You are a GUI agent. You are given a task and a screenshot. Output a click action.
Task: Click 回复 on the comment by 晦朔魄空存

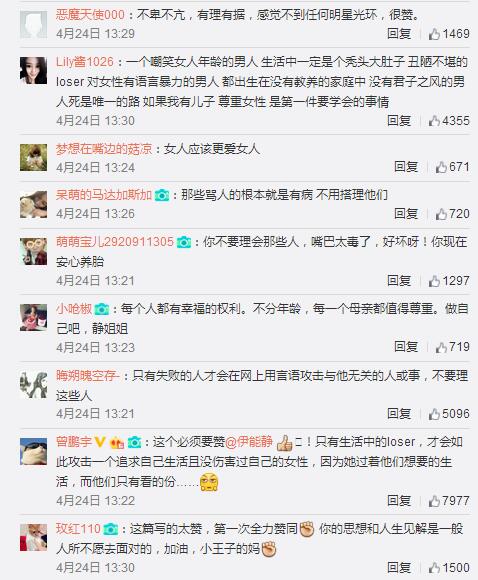(x=399, y=414)
